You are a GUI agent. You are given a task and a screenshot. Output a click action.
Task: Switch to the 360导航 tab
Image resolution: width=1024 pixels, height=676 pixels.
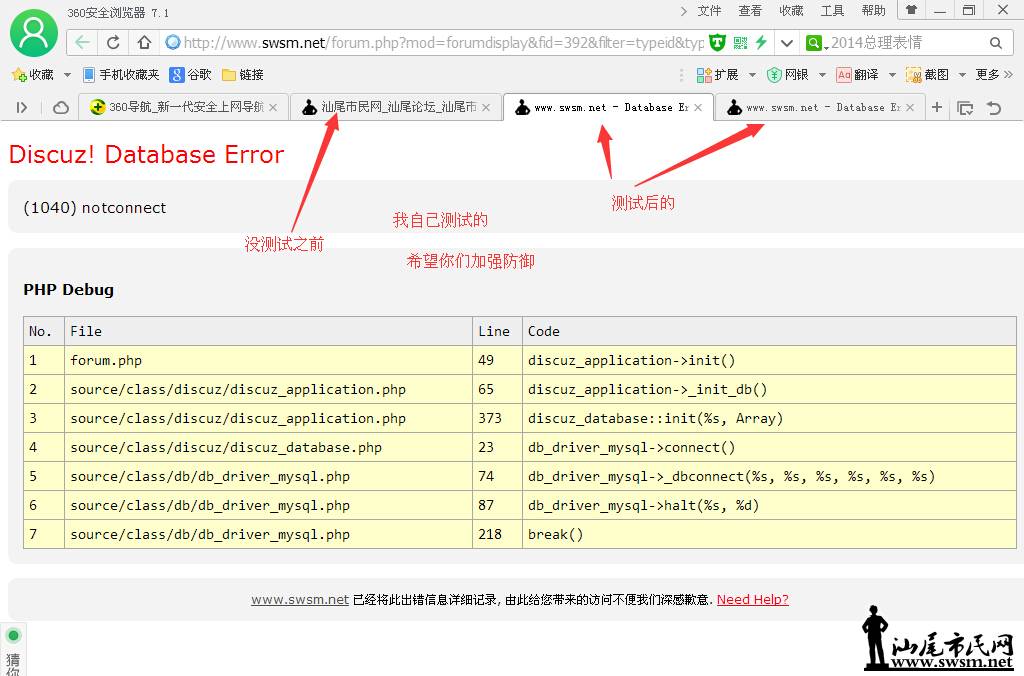point(182,107)
